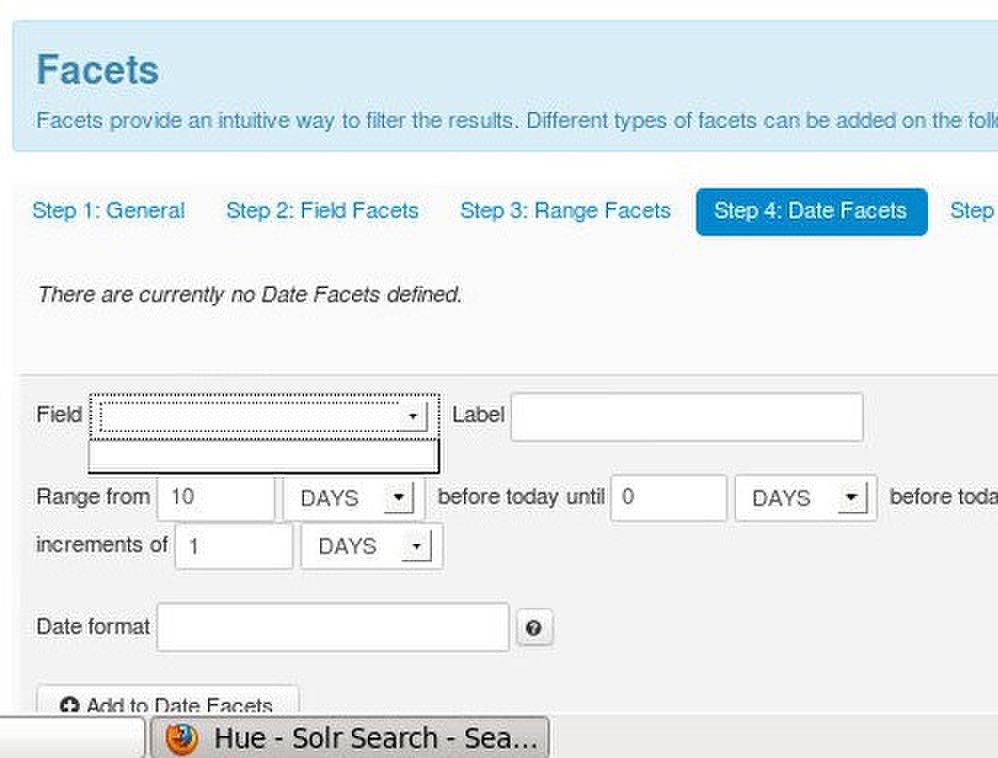Focus the Range from value field
The image size is (998, 758).
pyautogui.click(x=216, y=497)
